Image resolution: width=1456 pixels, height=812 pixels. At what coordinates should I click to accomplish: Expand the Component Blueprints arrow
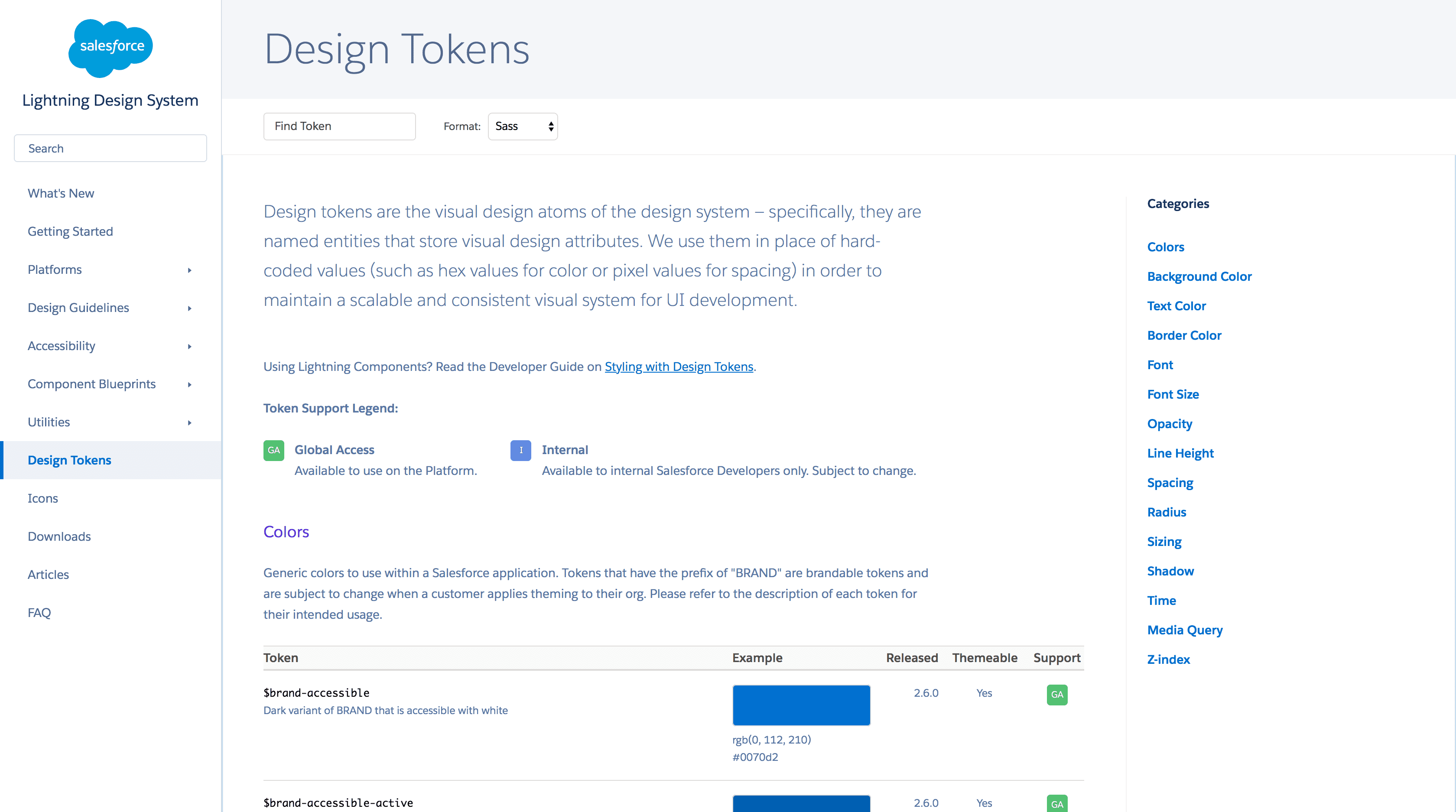(x=189, y=384)
